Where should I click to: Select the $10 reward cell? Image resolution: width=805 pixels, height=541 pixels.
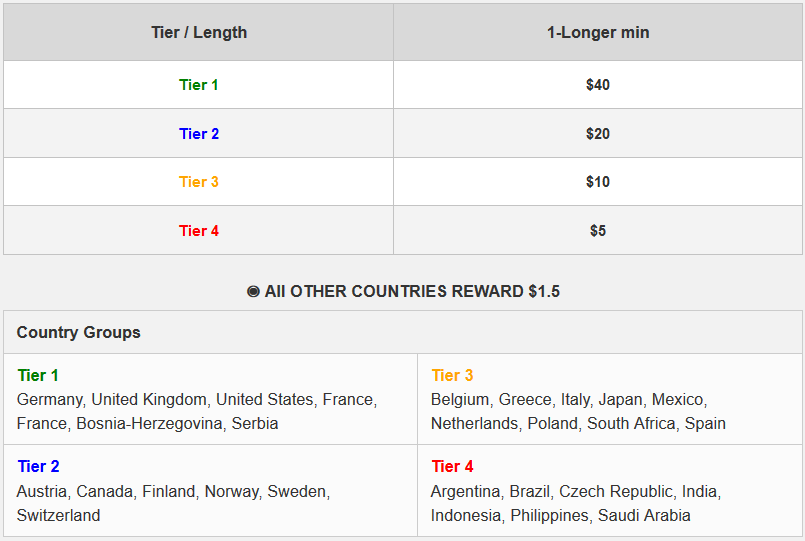pyautogui.click(x=598, y=182)
